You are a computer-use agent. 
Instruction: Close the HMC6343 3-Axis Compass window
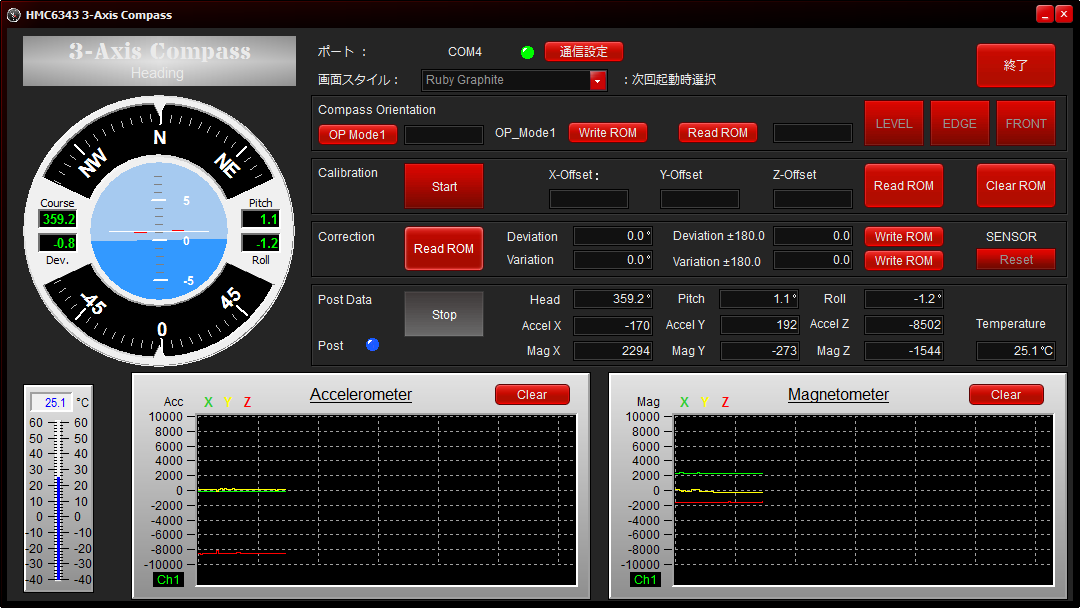coord(1064,14)
